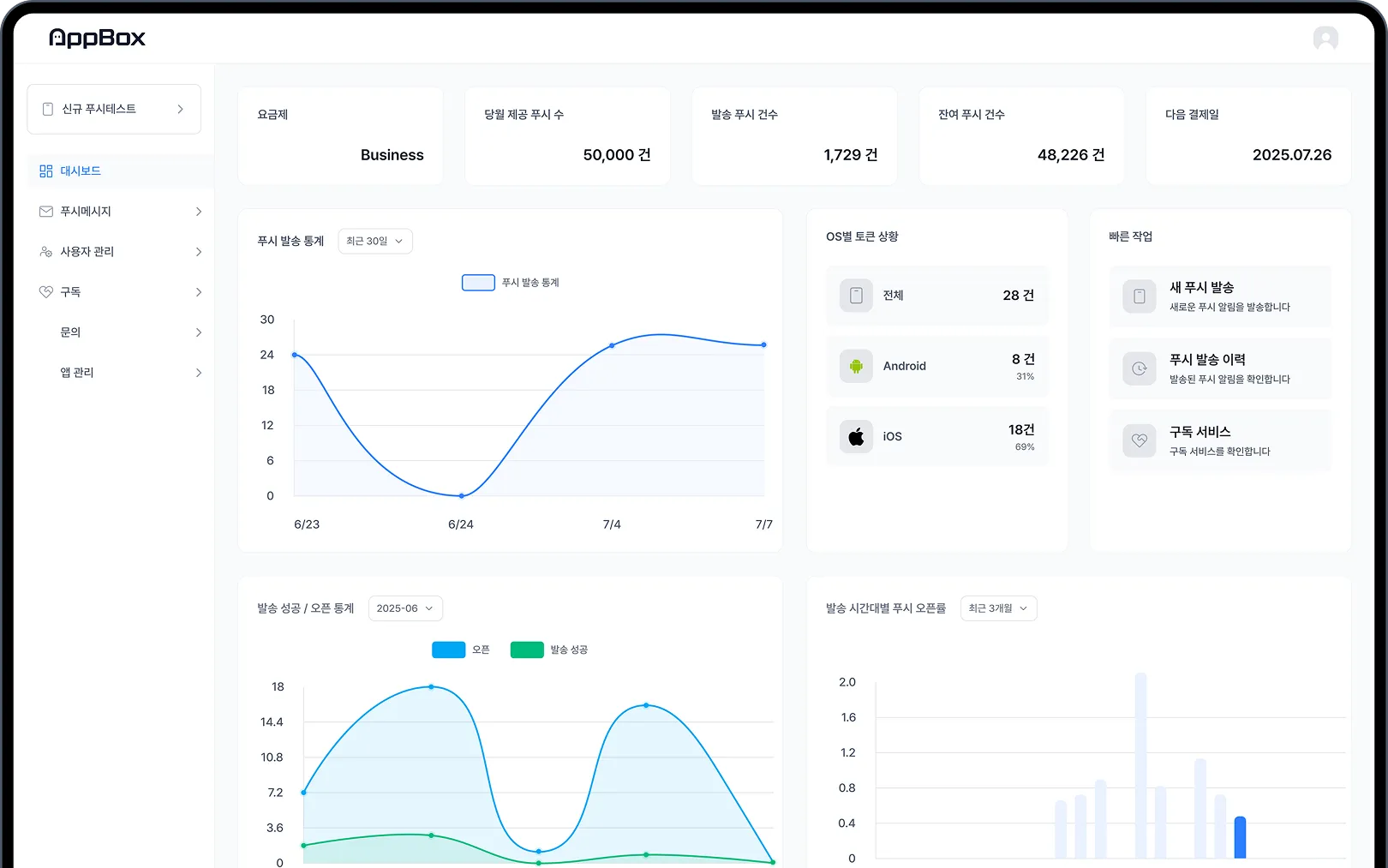Image resolution: width=1388 pixels, height=868 pixels.
Task: Click the iOS Apple icon
Action: pos(855,437)
